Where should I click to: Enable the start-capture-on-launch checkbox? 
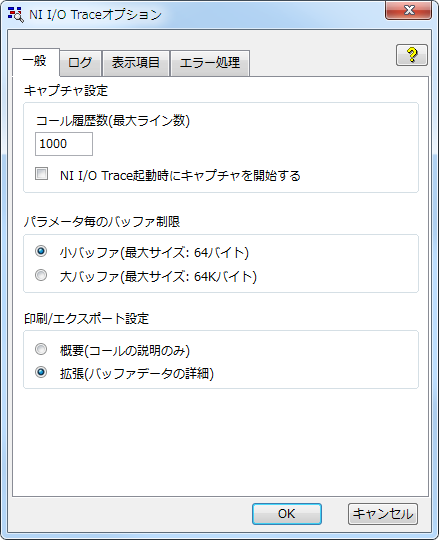coord(42,174)
